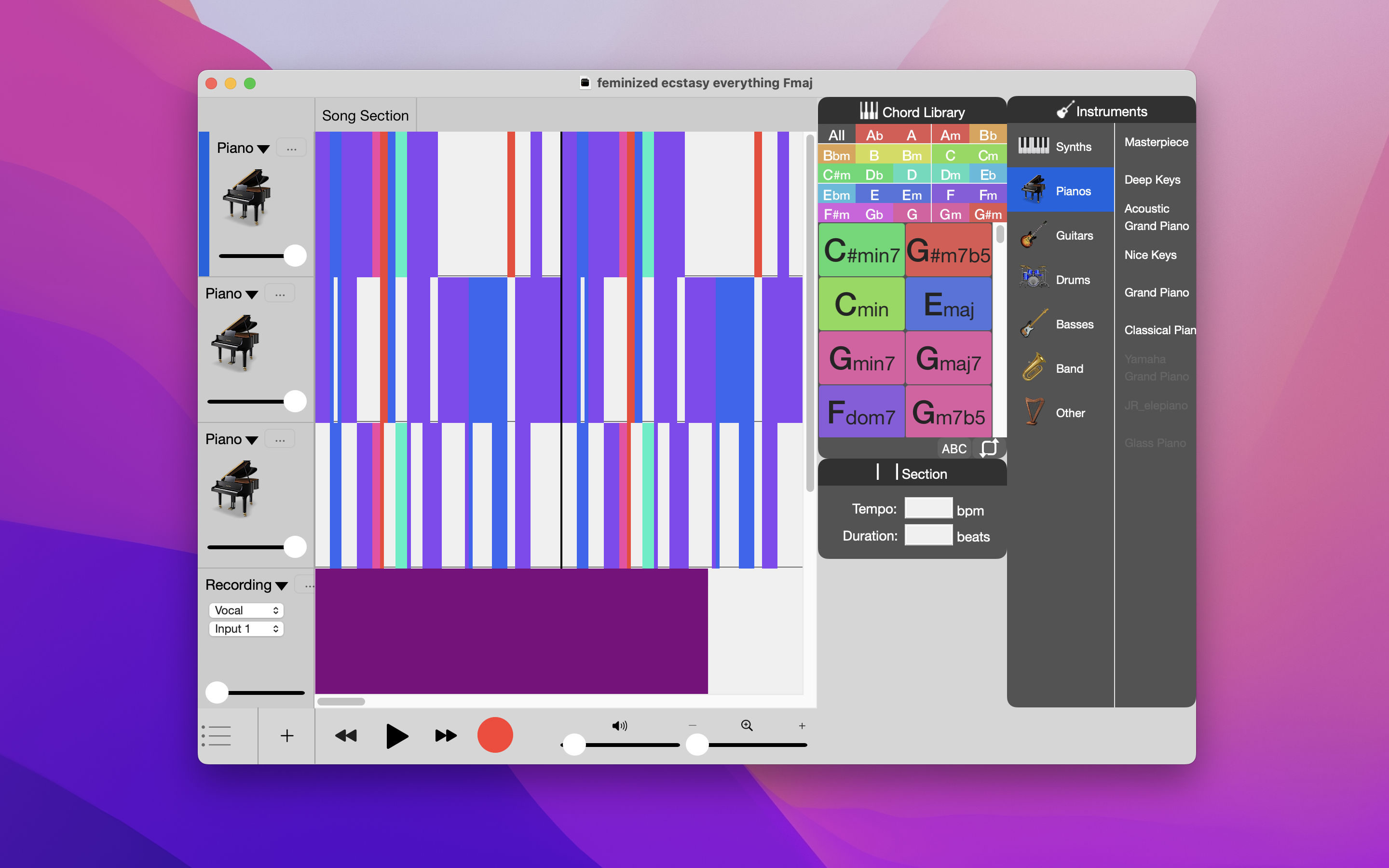Open the Input 1 selector
This screenshot has height=868, width=1389.
tap(246, 629)
